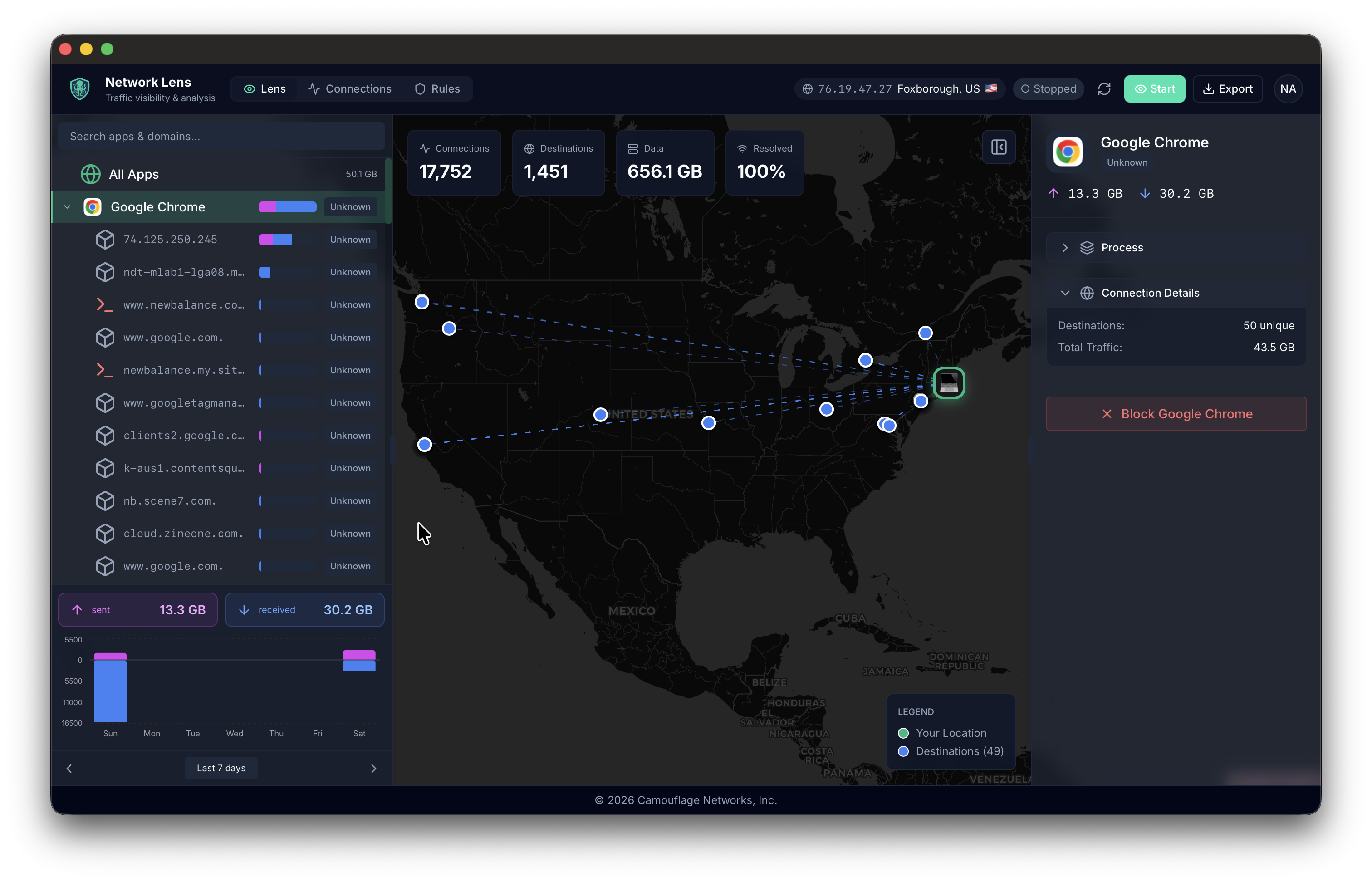Click the Google Chrome icon in app list
The width and height of the screenshot is (1372, 882).
click(92, 207)
